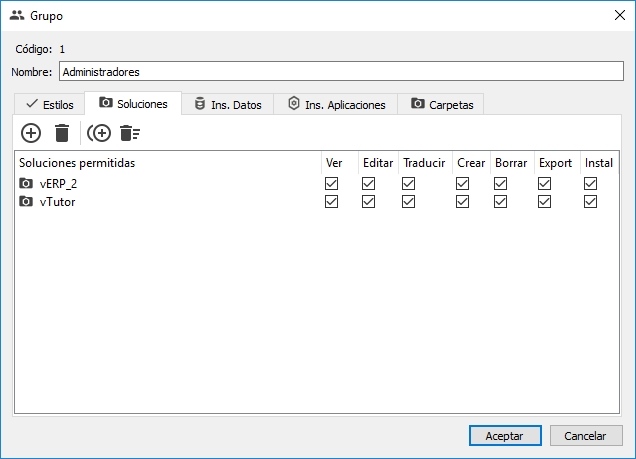Click the delete solution trash icon
This screenshot has width=636, height=459.
click(62, 133)
